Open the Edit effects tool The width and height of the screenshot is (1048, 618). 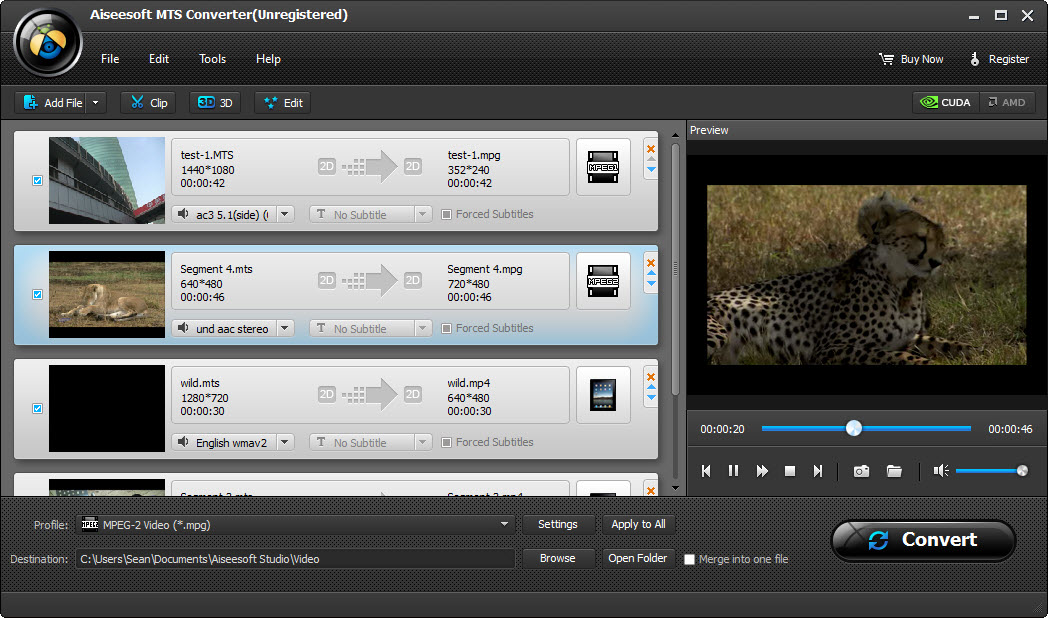(x=283, y=103)
